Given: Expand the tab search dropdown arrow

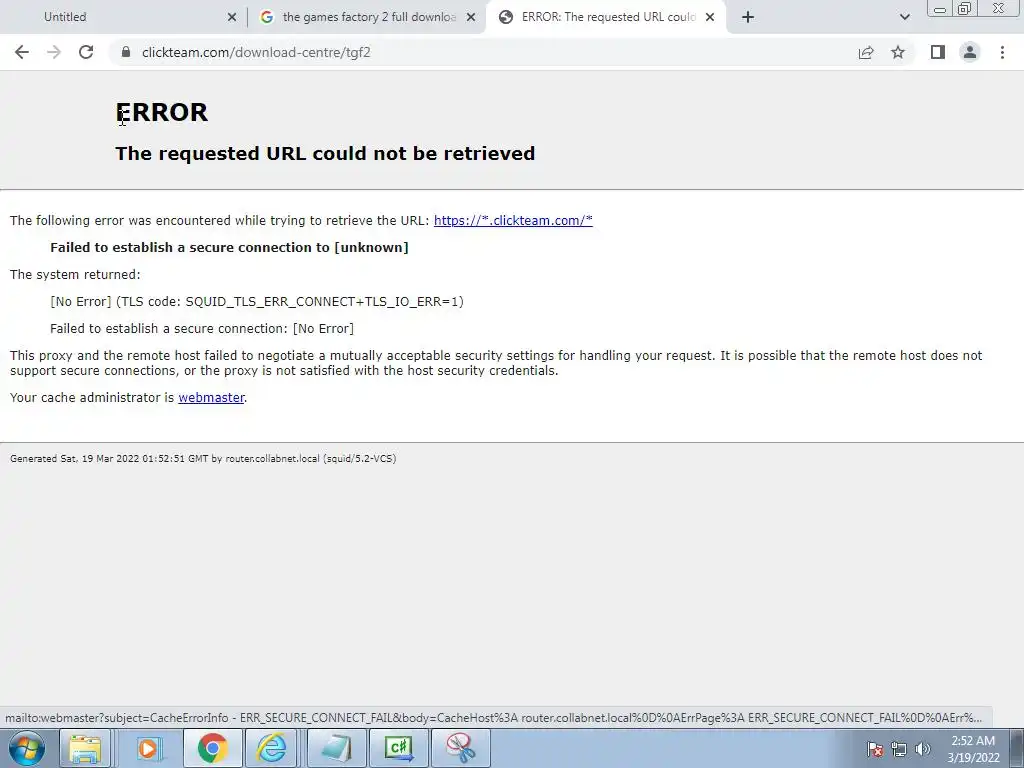Looking at the screenshot, I should (904, 17).
